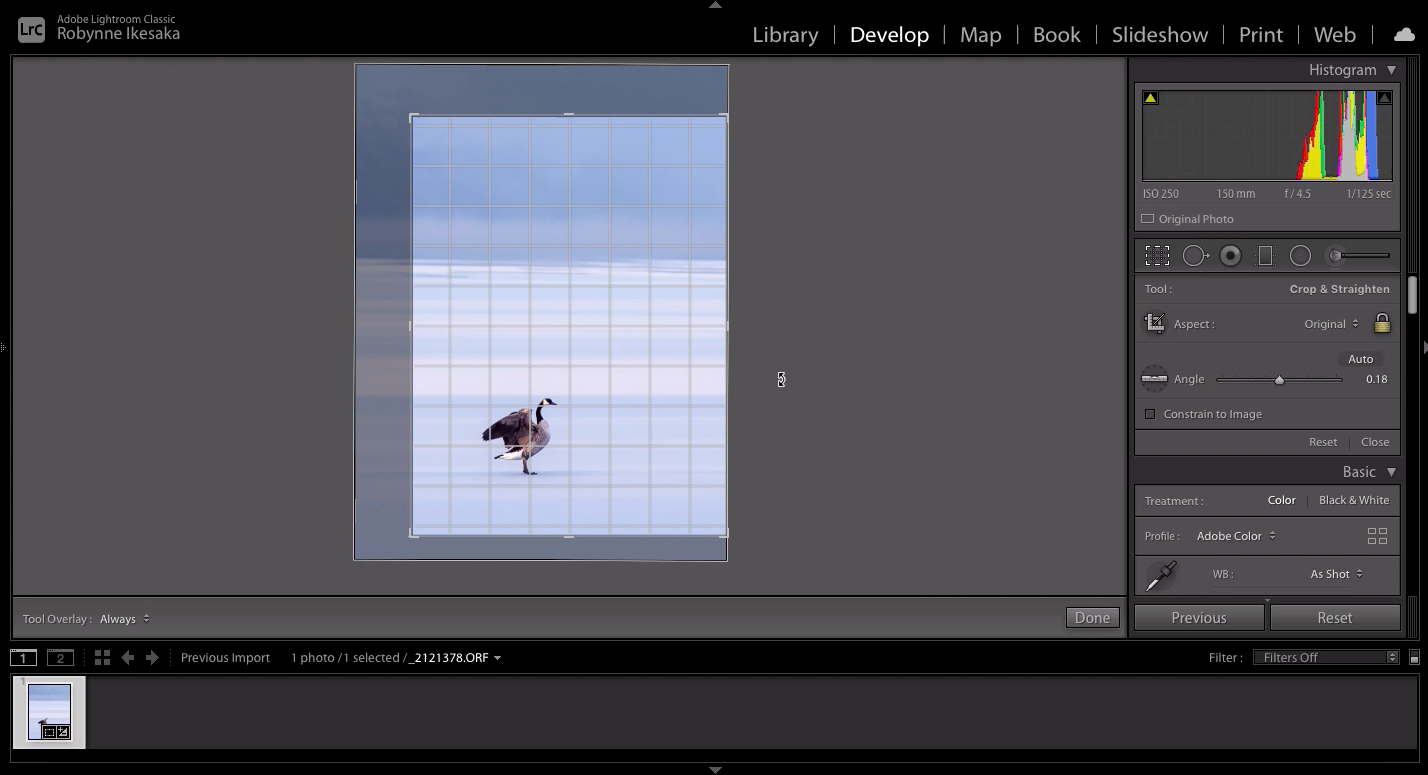Switch to the Map module
This screenshot has width=1428, height=775.
click(980, 34)
